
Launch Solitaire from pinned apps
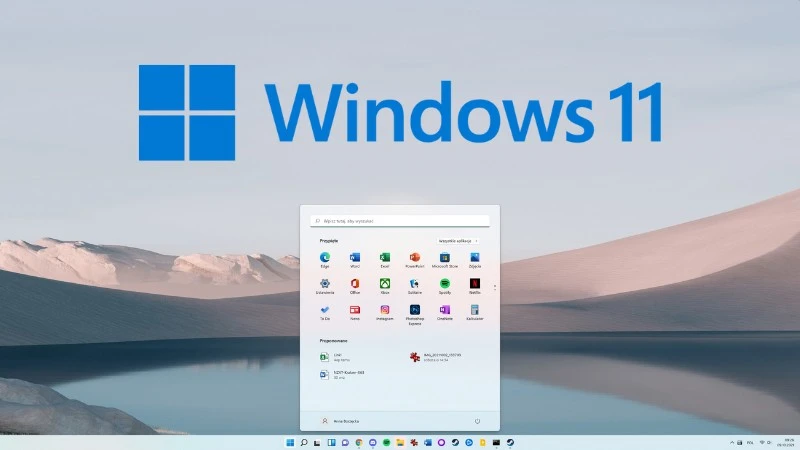tap(414, 286)
